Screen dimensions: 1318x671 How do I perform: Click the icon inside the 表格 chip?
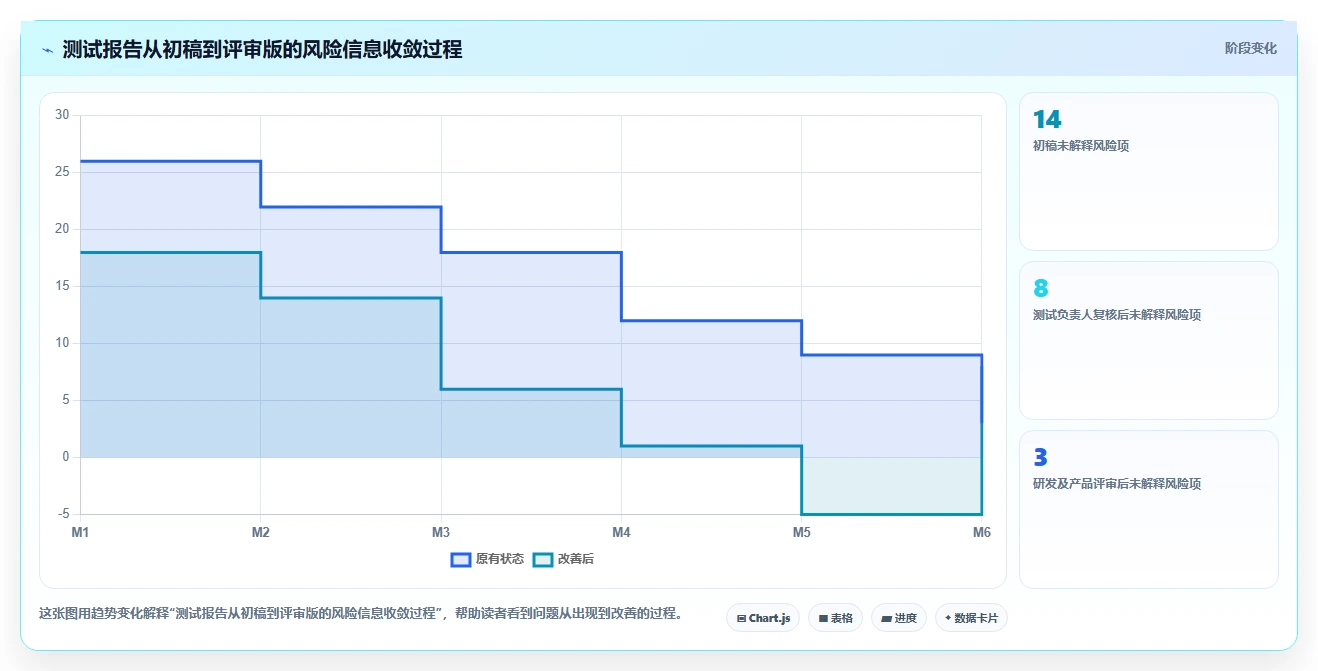(822, 618)
